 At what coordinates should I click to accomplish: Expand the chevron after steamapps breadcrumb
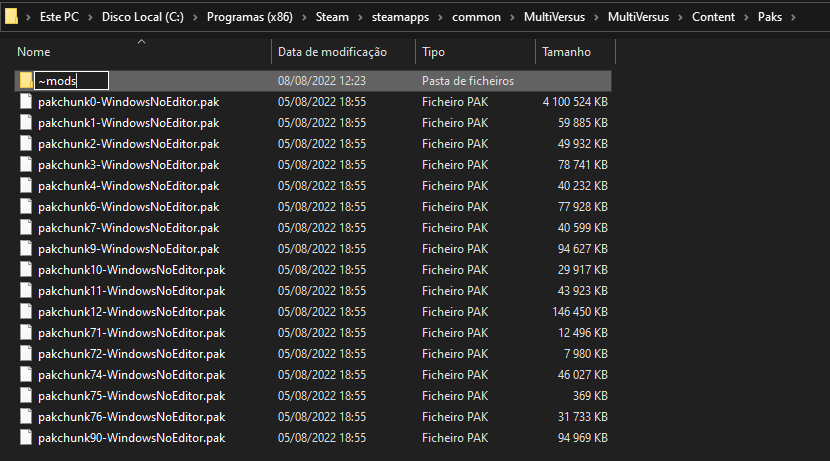[x=440, y=17]
